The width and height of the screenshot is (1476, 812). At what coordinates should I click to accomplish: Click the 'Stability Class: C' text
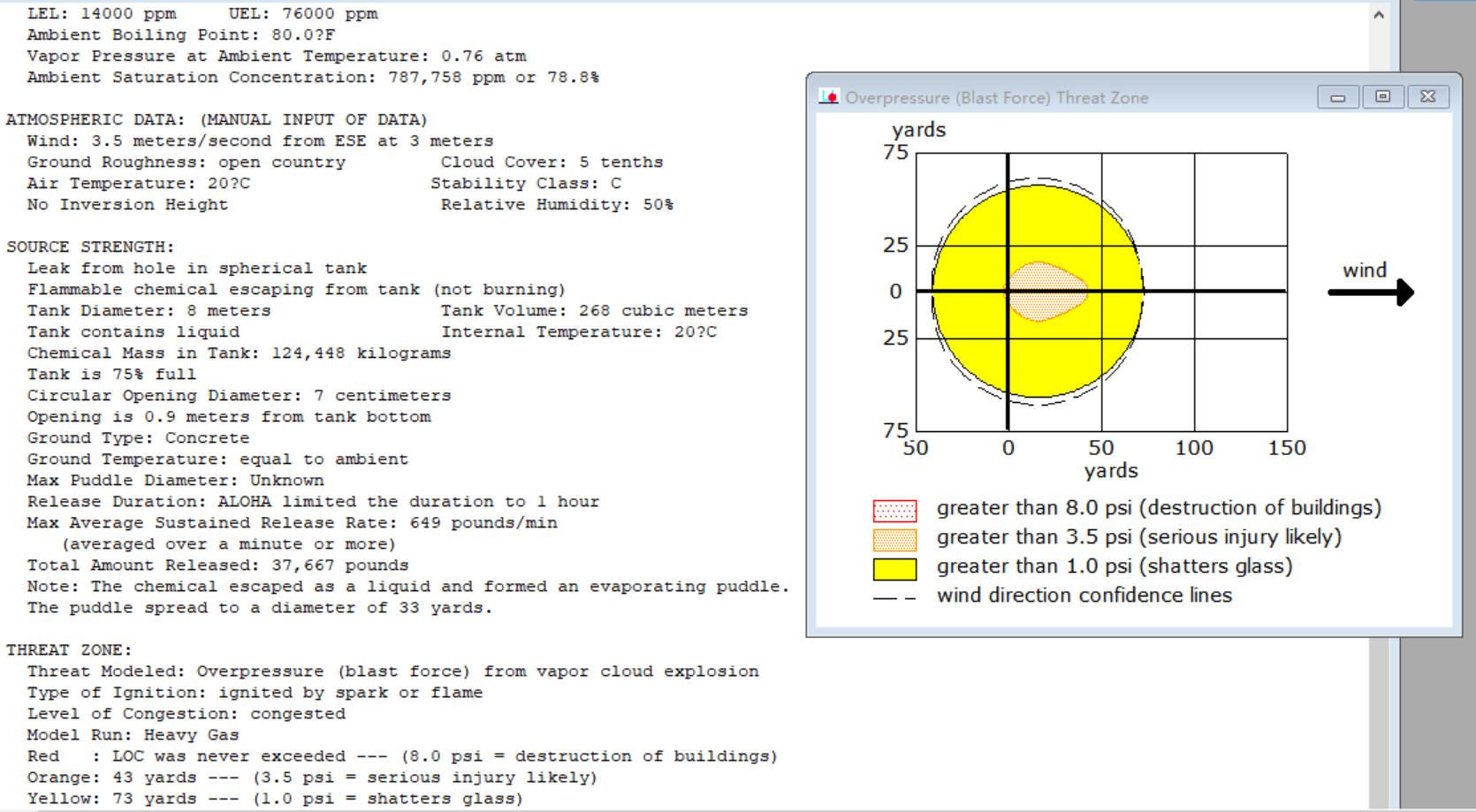[526, 184]
